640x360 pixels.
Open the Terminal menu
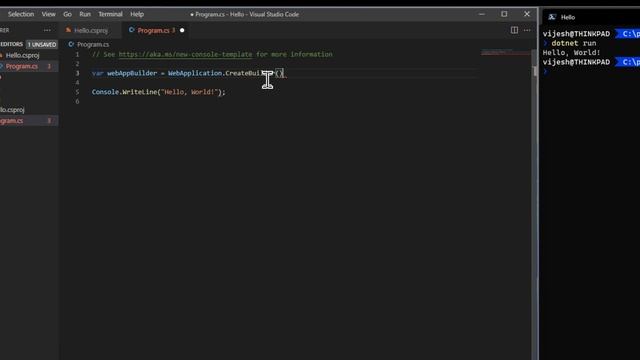point(110,14)
